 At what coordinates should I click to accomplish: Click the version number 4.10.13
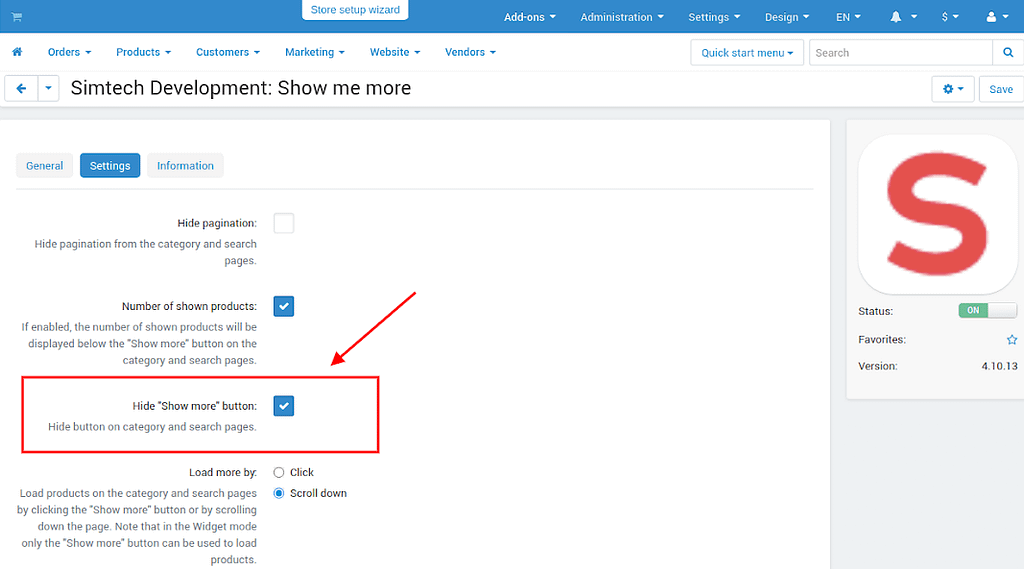click(x=999, y=366)
